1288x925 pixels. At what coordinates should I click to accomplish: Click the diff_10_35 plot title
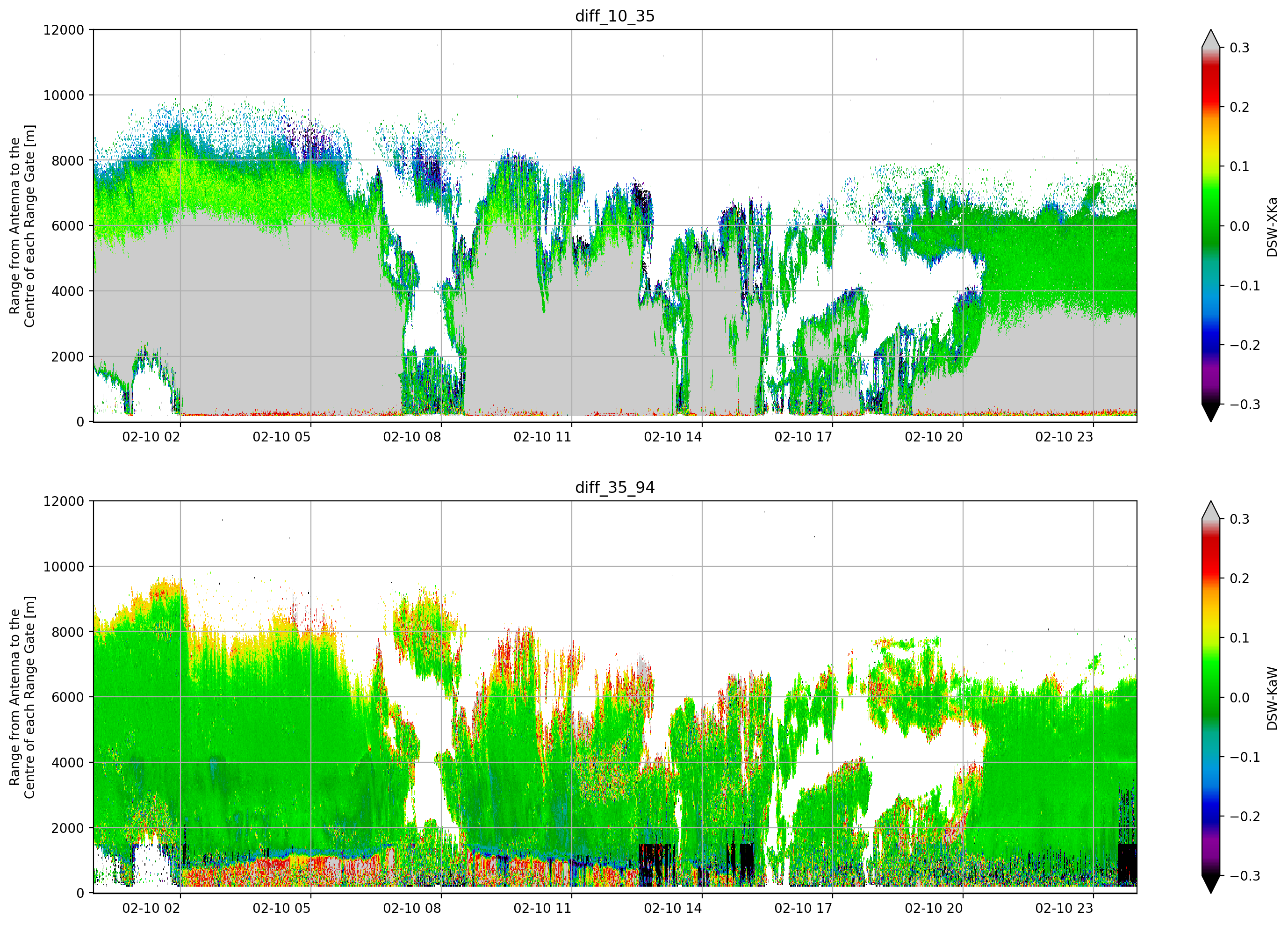[x=615, y=16]
